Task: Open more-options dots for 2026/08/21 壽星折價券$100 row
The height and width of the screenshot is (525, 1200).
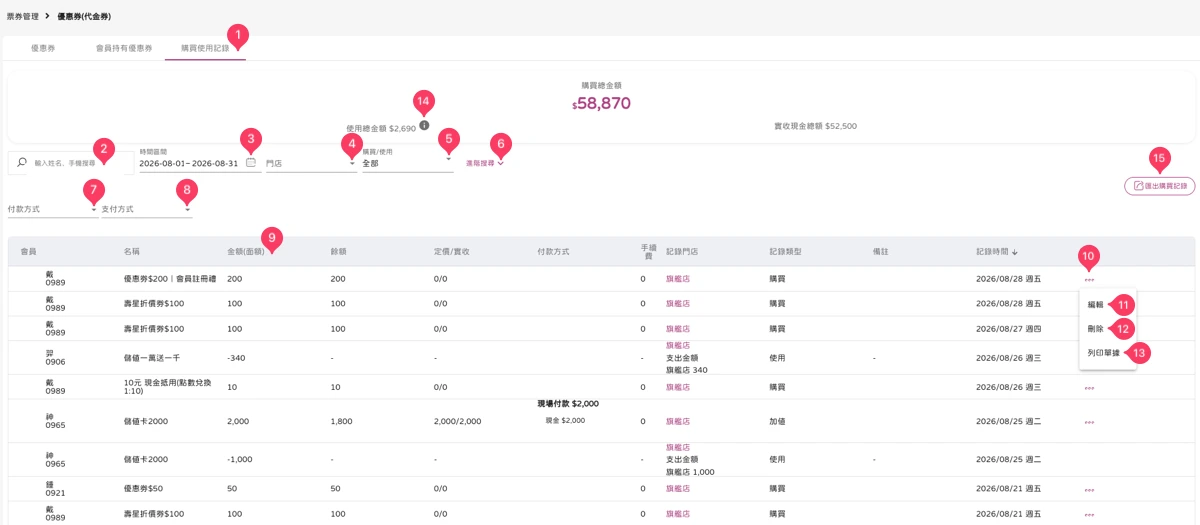Action: [1088, 513]
